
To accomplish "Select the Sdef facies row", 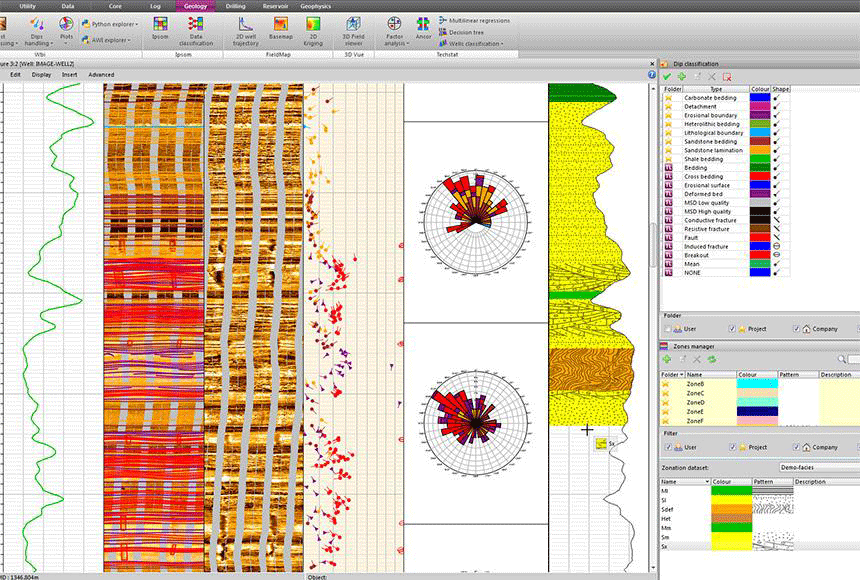I will coord(760,509).
